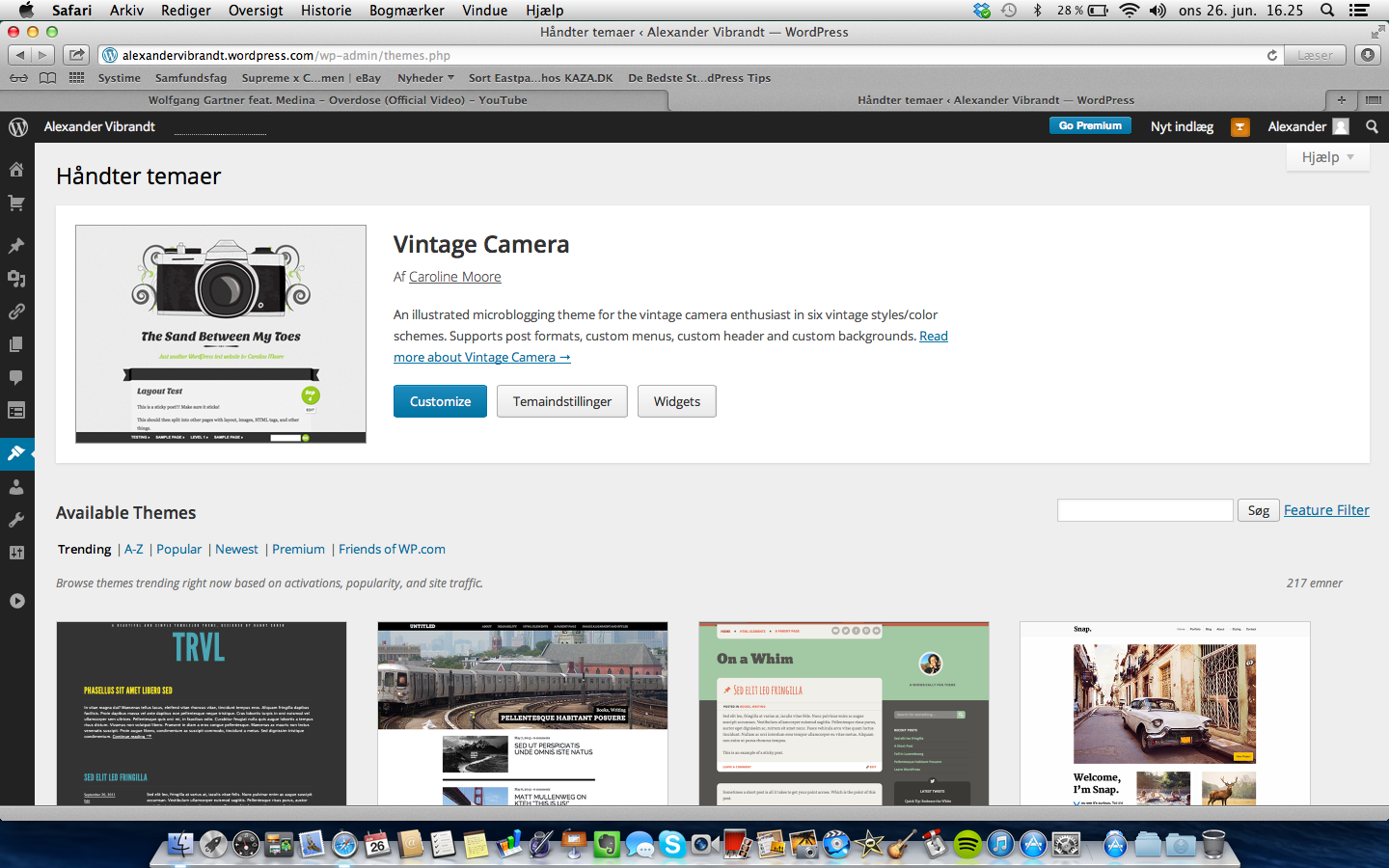This screenshot has height=868, width=1389.
Task: Open Caroline Moore author link
Action: 455,277
